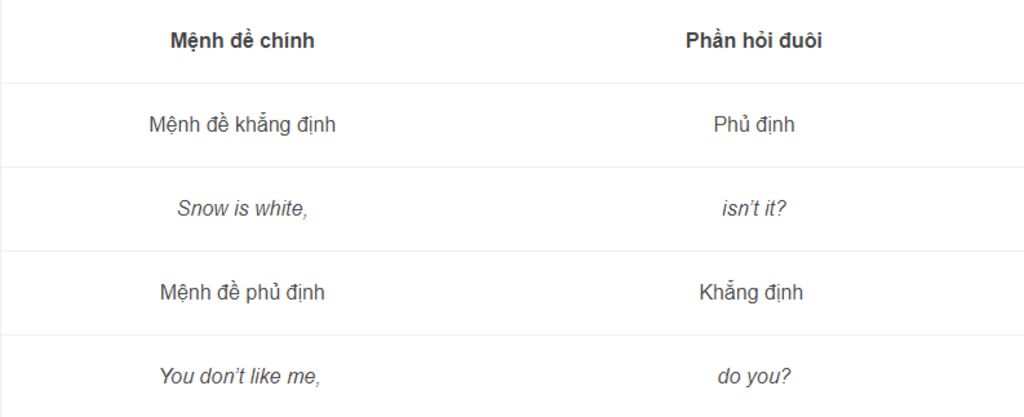Viewport: 1024px width, 417px height.
Task: Click the "Mệnh đề phủ định" cell
Action: tap(242, 292)
